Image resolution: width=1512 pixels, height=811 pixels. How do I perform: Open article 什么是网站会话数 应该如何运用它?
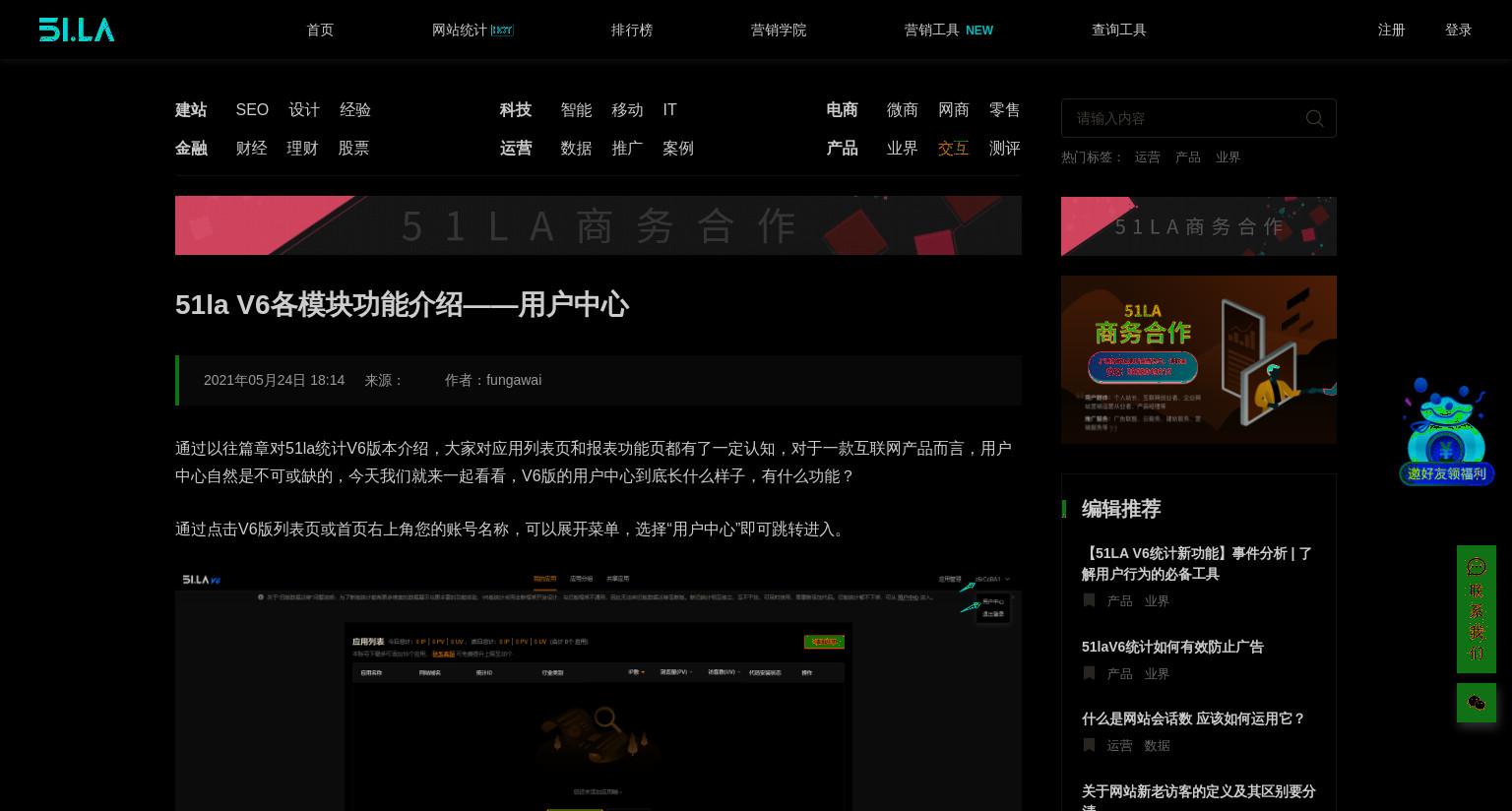tap(1193, 718)
